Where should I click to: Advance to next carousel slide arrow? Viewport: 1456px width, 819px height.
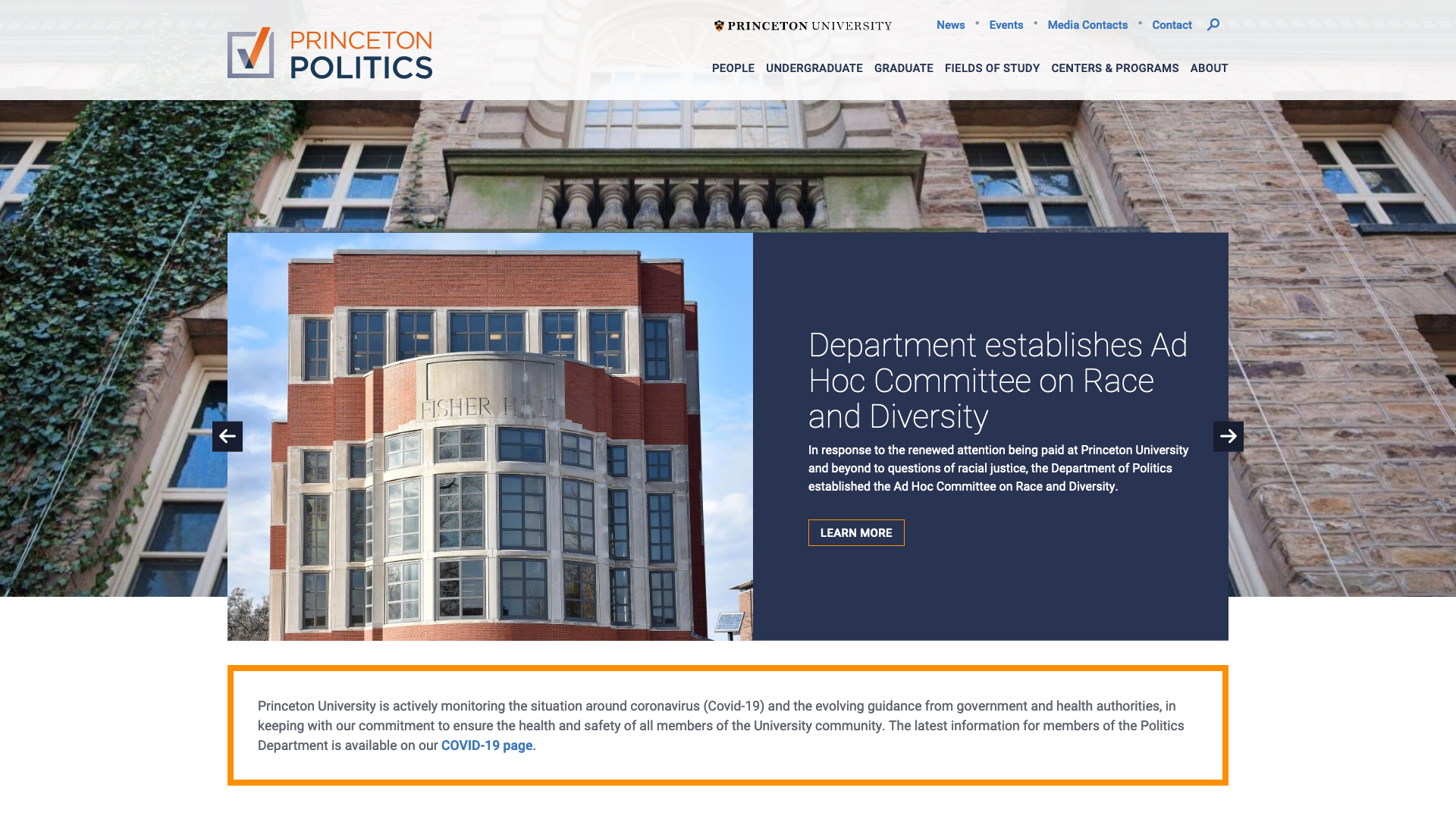point(1228,437)
